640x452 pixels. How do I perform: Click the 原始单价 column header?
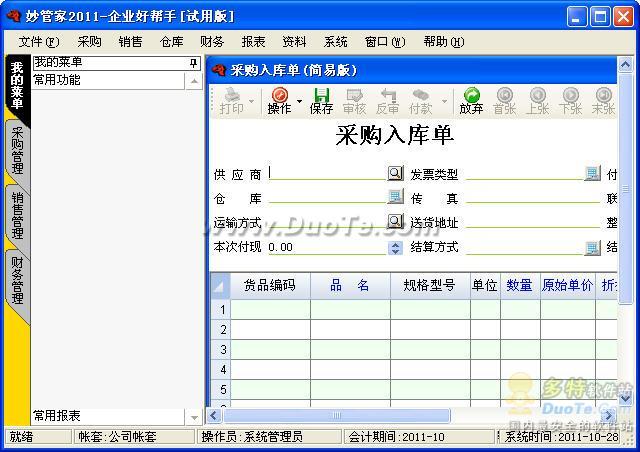click(568, 286)
